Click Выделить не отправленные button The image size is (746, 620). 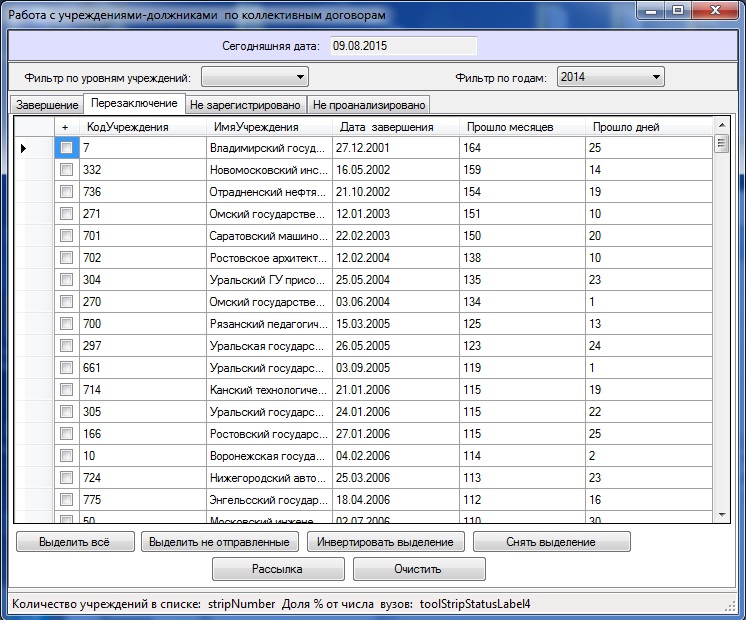pos(220,542)
